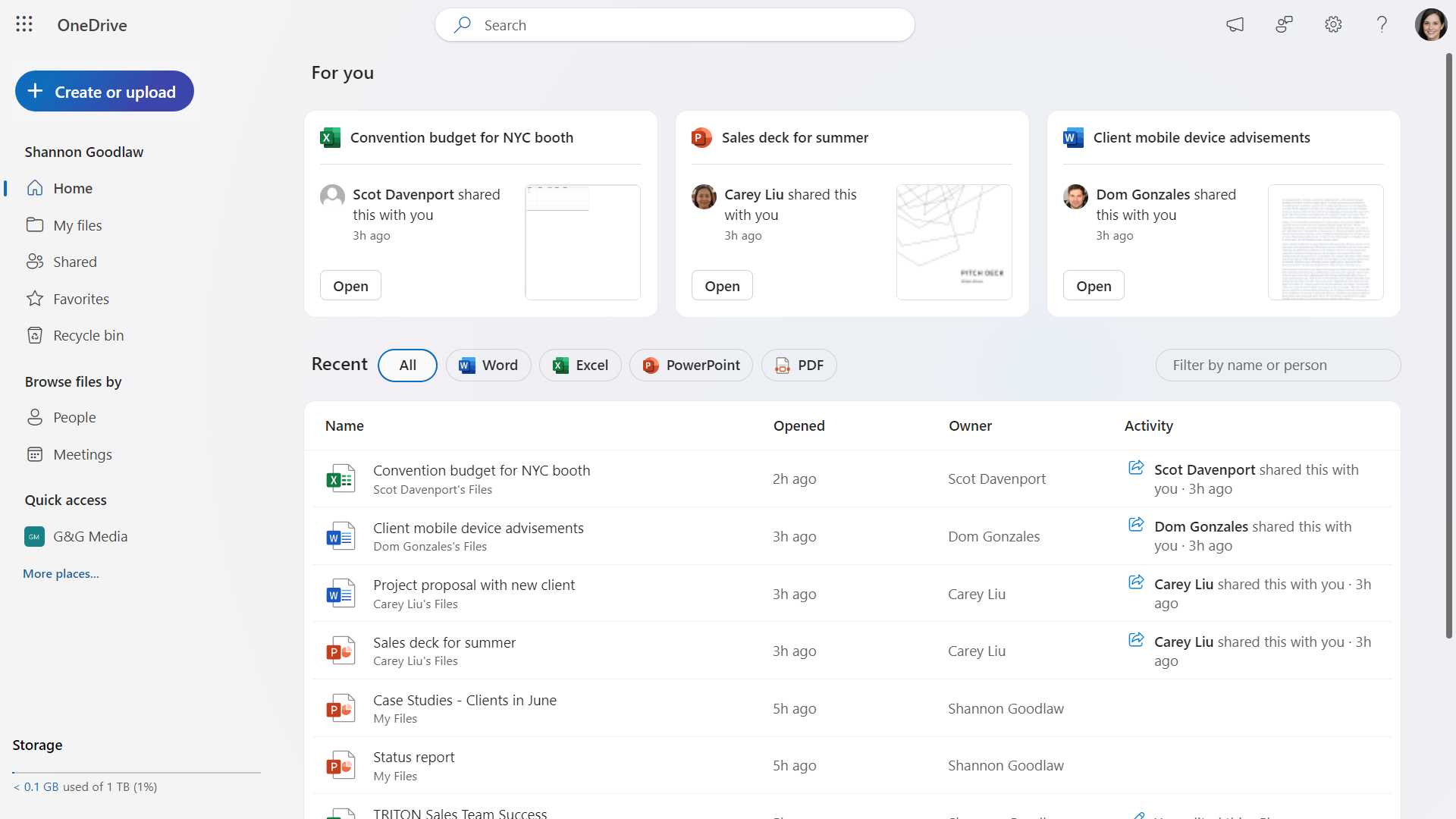The image size is (1456, 819).
Task: Filter Recent files by Excel
Action: [x=580, y=365]
